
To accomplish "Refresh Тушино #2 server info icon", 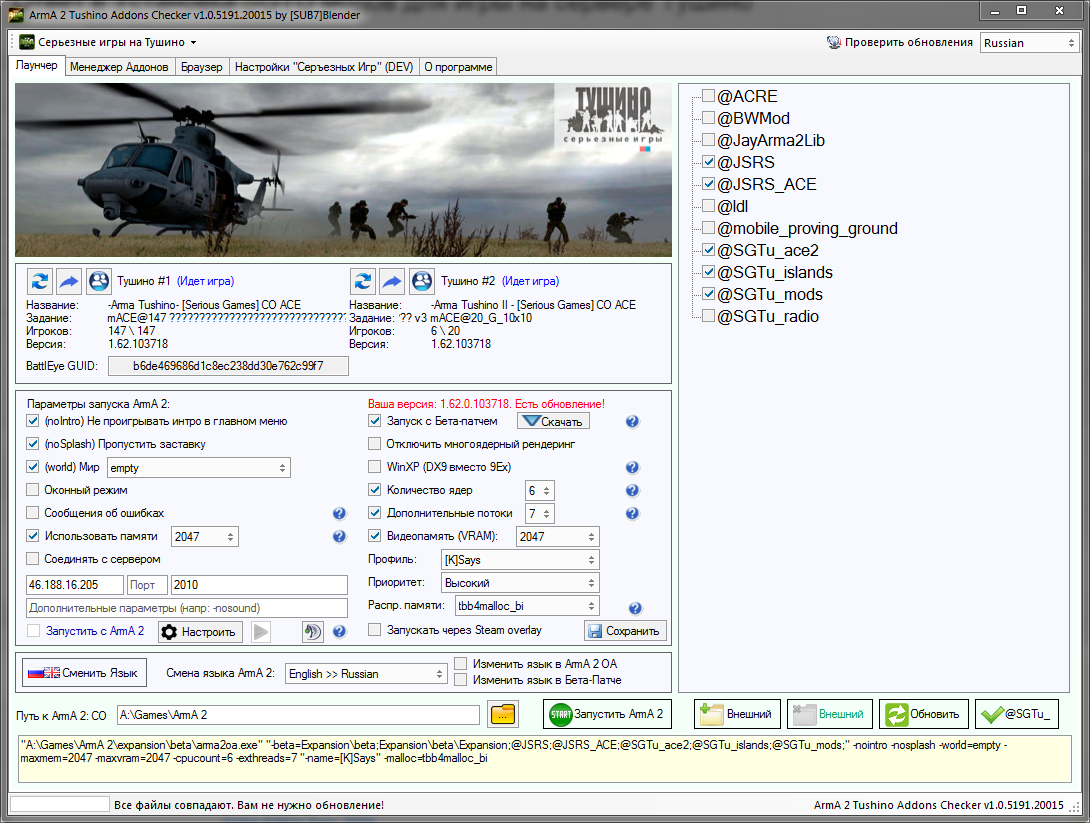I will click(x=363, y=281).
